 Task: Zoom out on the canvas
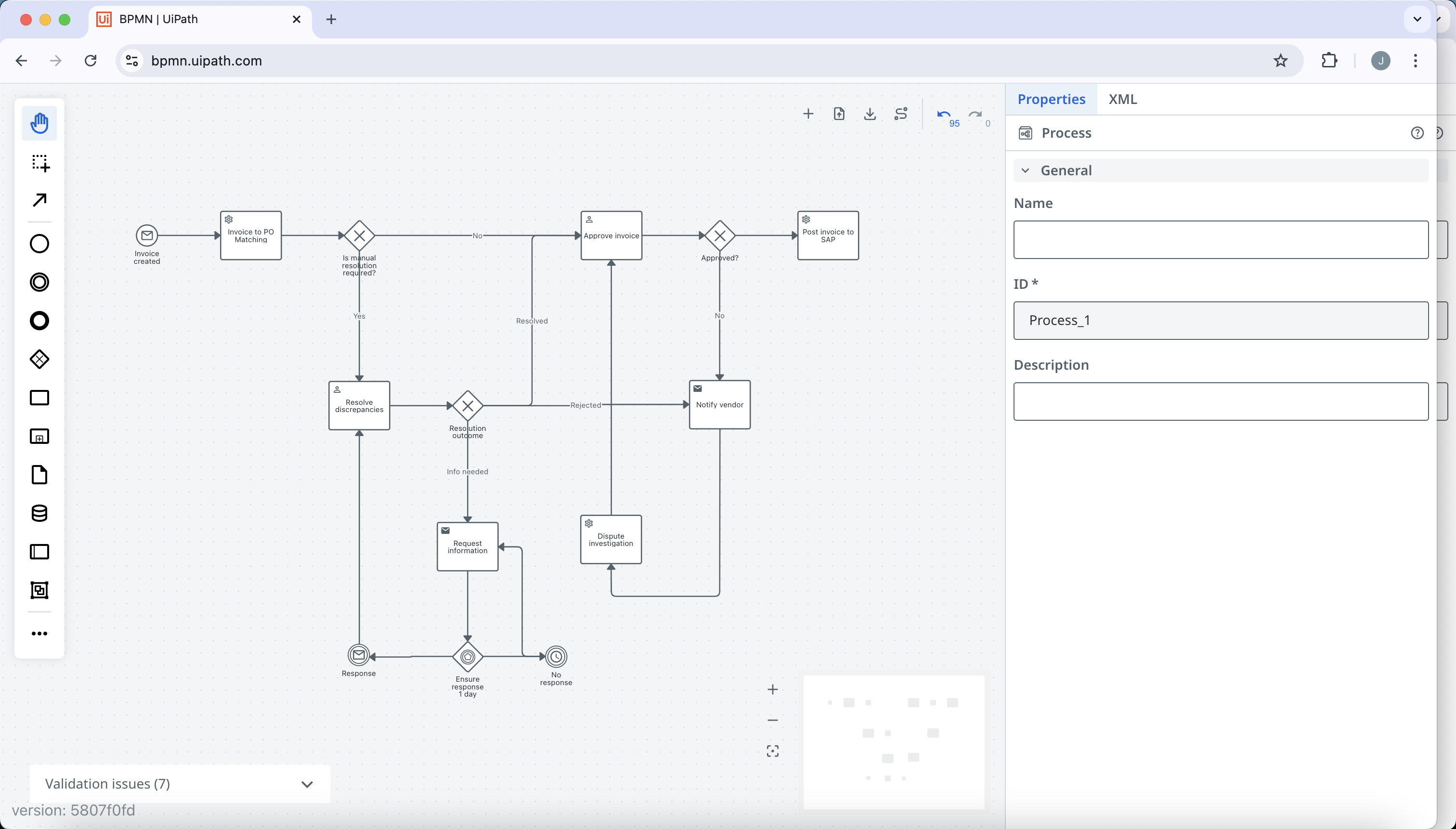[x=772, y=720]
